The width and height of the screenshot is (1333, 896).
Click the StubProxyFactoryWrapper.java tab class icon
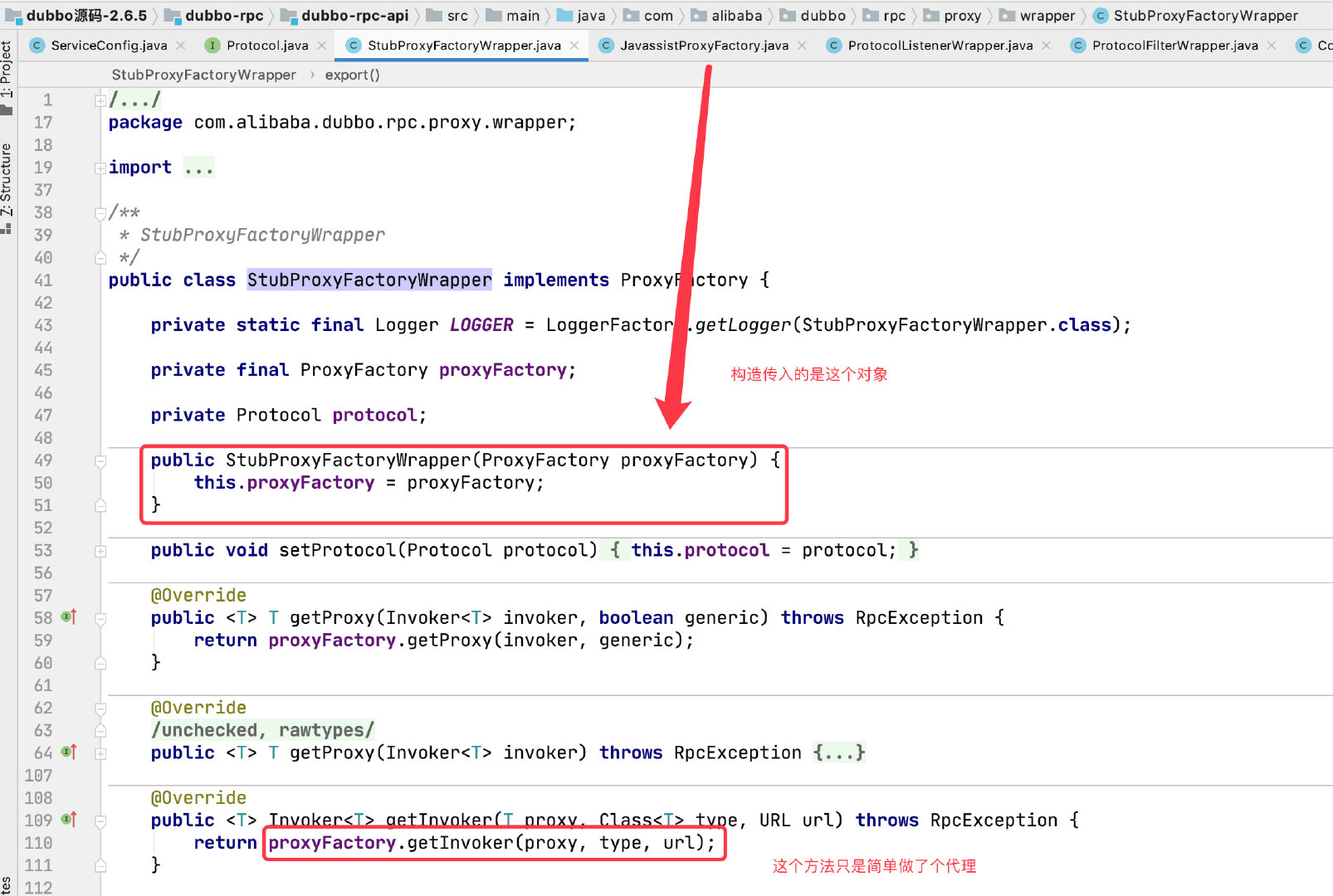(354, 46)
